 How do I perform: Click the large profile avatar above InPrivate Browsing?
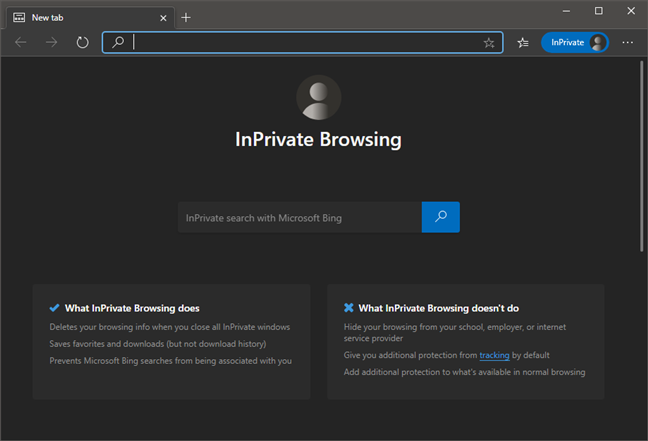[319, 98]
